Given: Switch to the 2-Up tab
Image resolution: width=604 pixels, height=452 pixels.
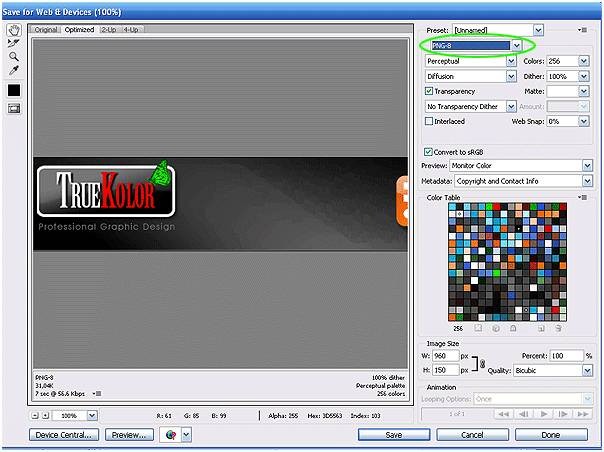Looking at the screenshot, I should (109, 30).
